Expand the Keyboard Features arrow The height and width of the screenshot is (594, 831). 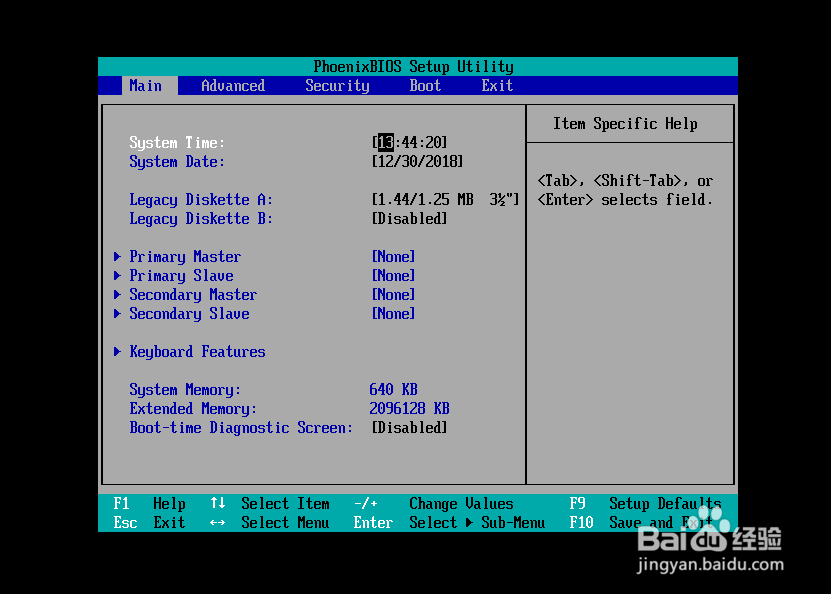pyautogui.click(x=117, y=352)
